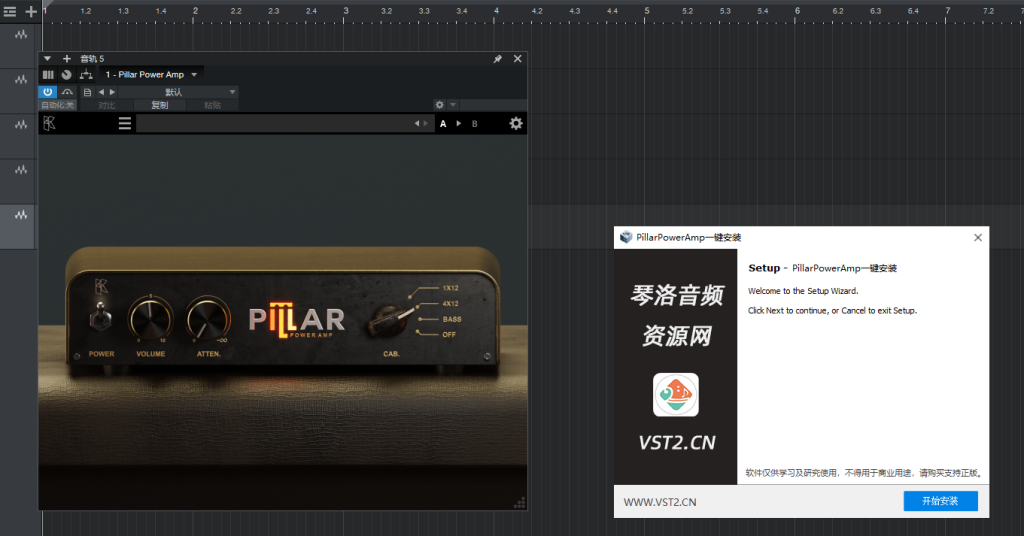Image resolution: width=1024 pixels, height=536 pixels.
Task: Close the Pillar Power Amp plugin window
Action: (517, 59)
